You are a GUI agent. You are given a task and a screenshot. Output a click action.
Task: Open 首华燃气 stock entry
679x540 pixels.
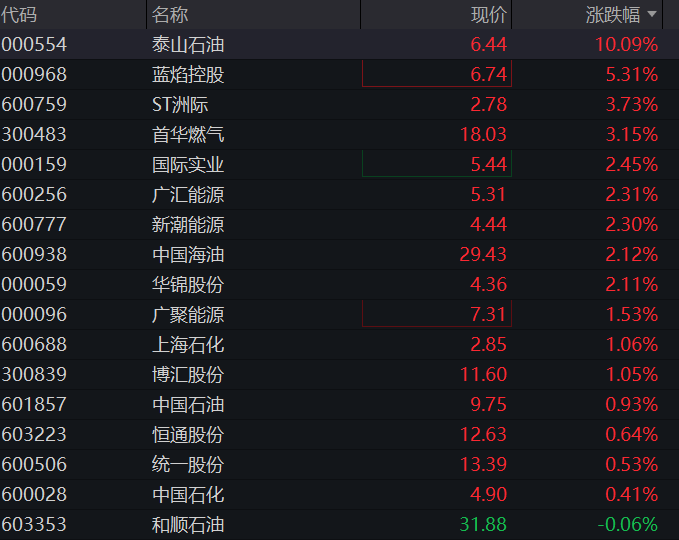[188, 134]
